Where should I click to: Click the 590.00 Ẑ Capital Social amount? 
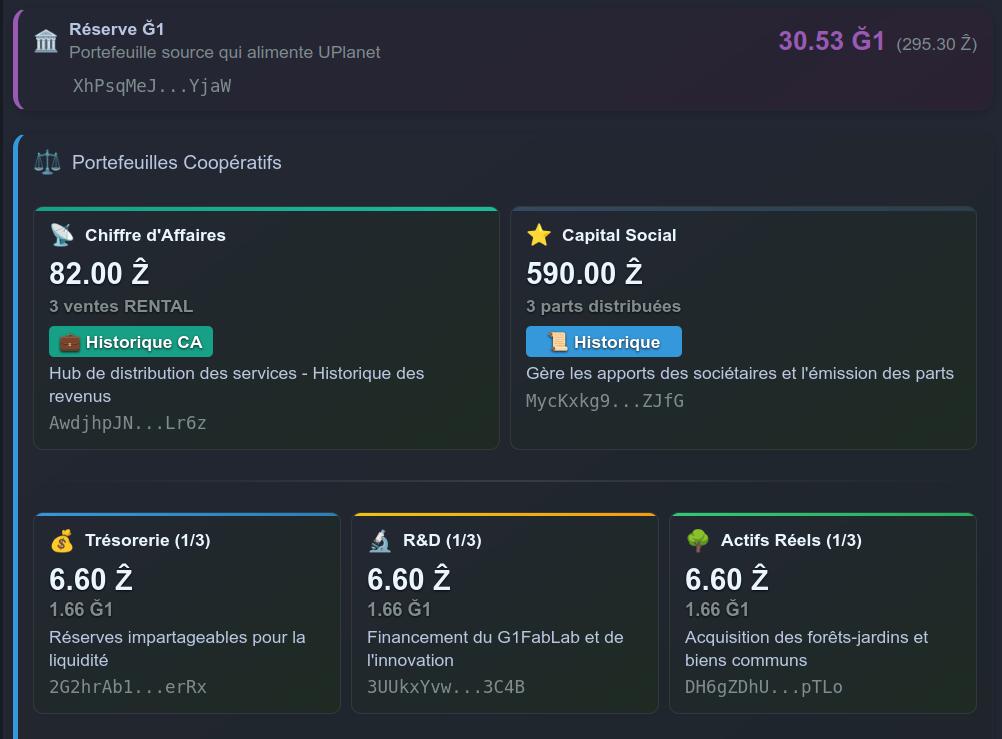584,273
